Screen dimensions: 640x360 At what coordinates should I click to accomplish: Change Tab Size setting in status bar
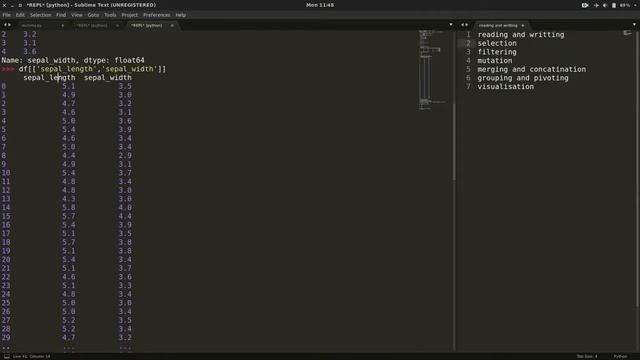tap(587, 356)
